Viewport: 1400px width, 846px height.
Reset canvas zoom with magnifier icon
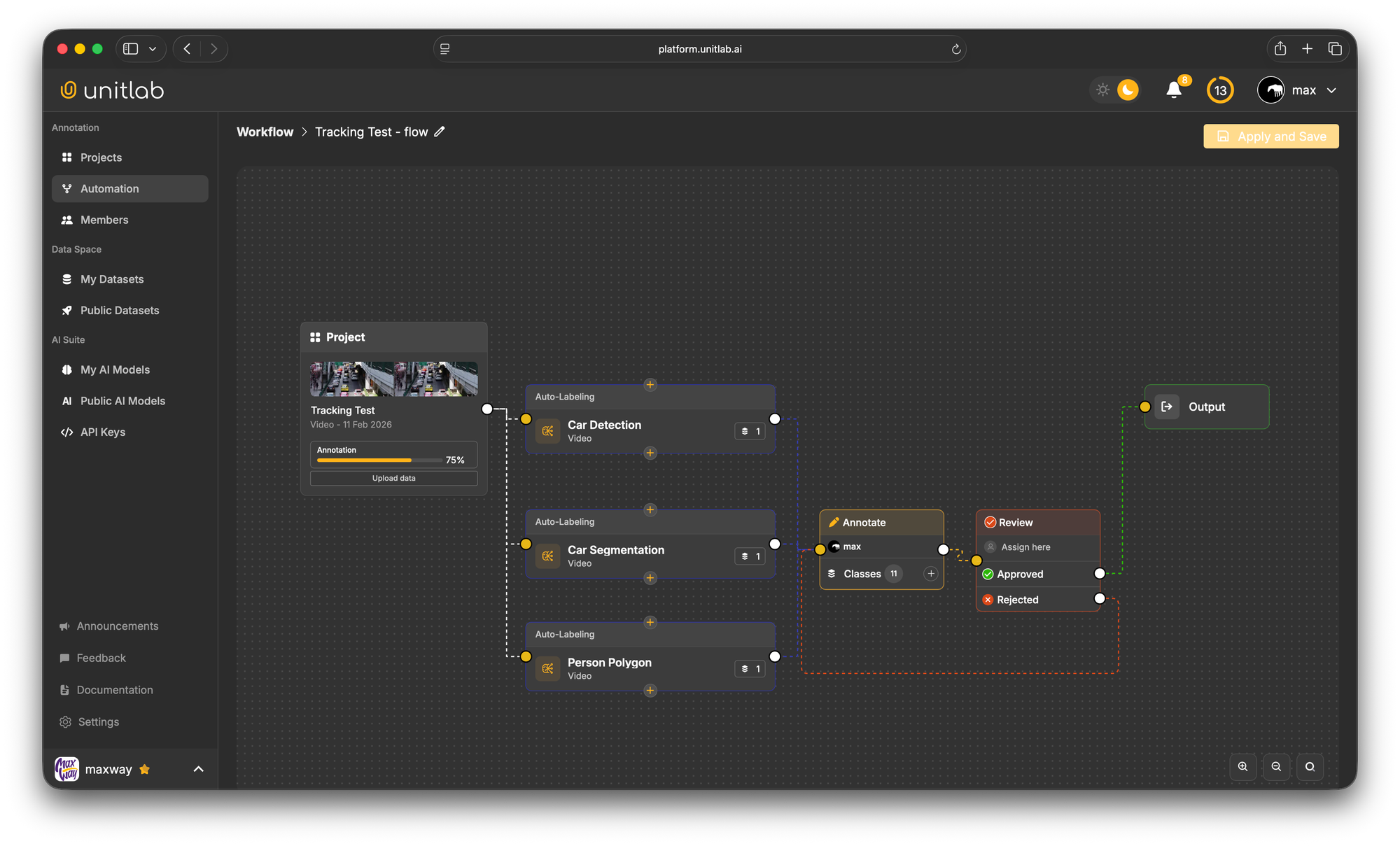click(1310, 766)
